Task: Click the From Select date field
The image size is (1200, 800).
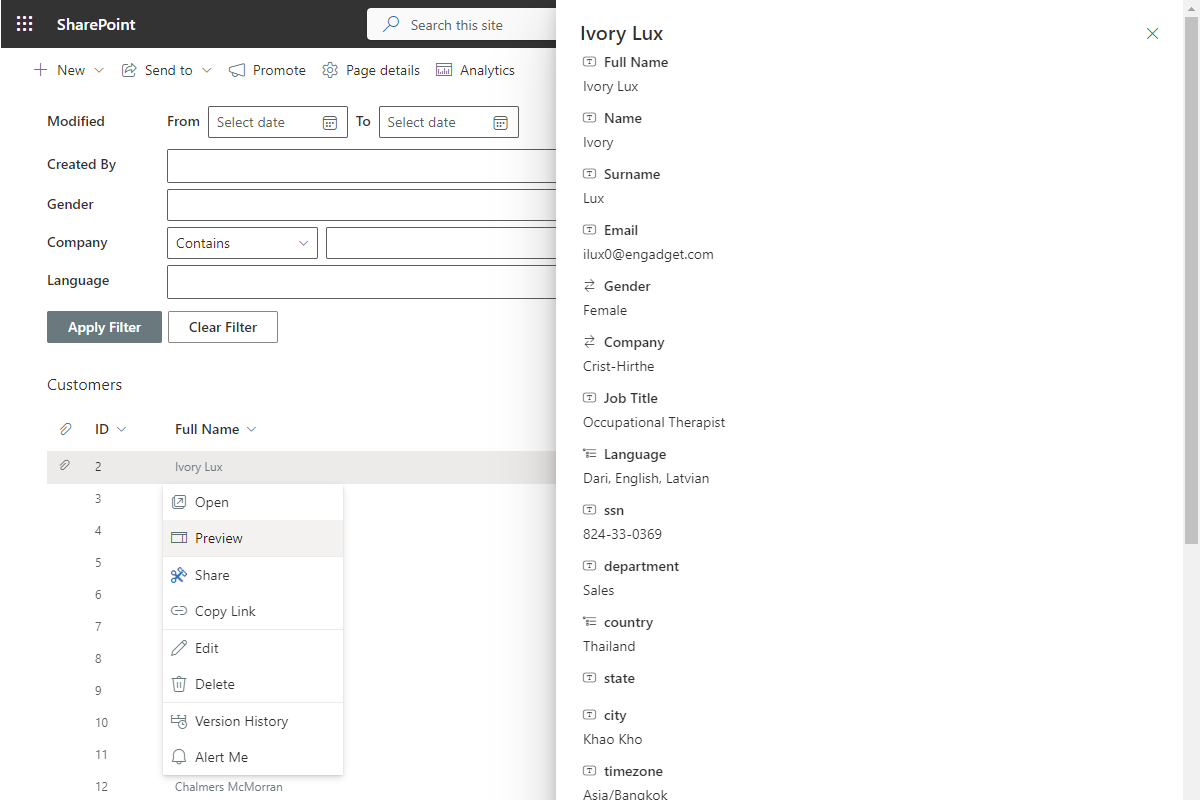Action: point(278,122)
